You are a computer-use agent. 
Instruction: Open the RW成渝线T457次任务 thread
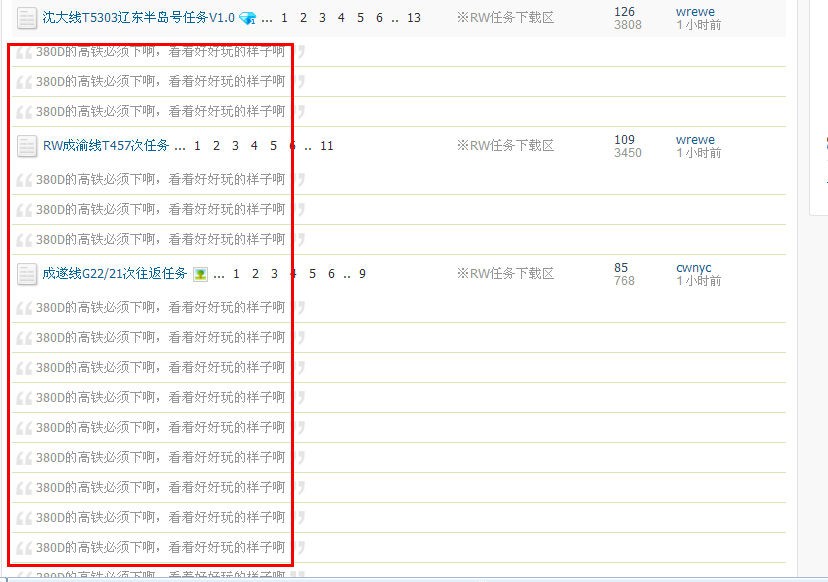pyautogui.click(x=106, y=146)
